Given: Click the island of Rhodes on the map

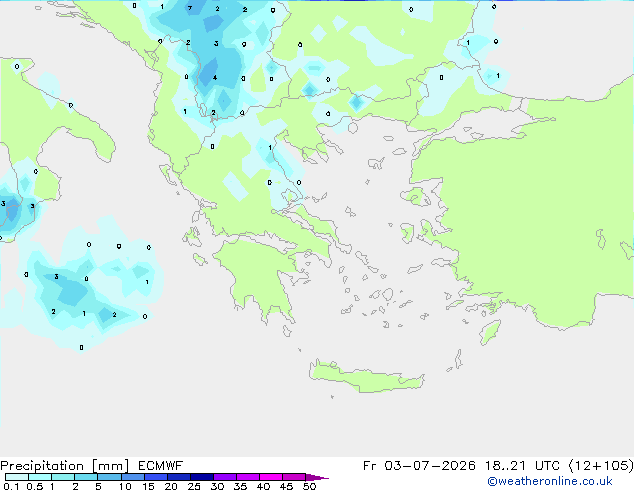Looking at the screenshot, I should 489,332.
